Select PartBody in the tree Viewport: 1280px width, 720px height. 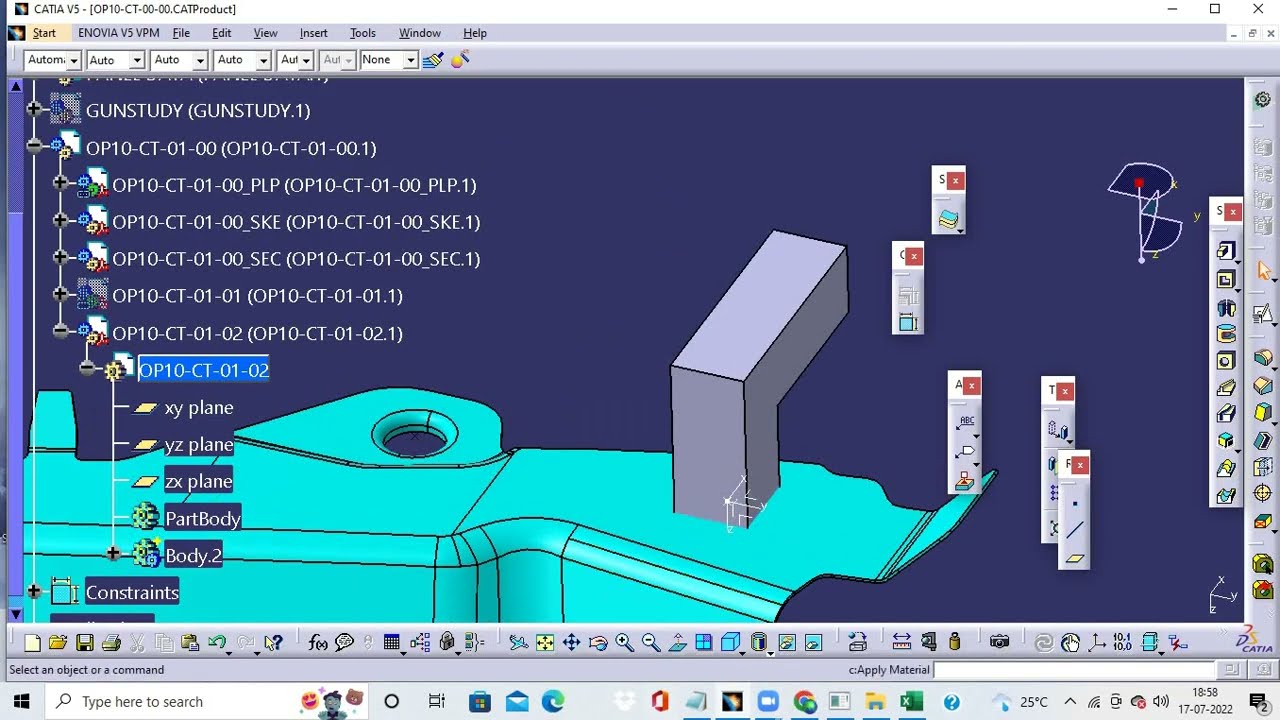[203, 518]
